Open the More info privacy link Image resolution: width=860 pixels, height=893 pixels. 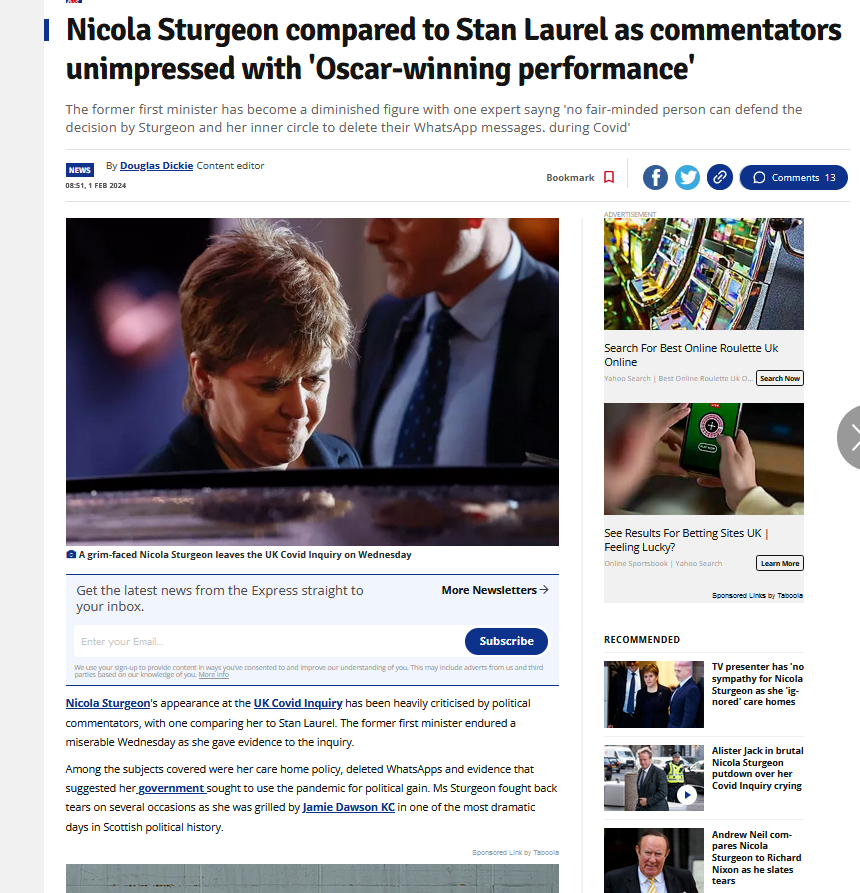[x=214, y=675]
